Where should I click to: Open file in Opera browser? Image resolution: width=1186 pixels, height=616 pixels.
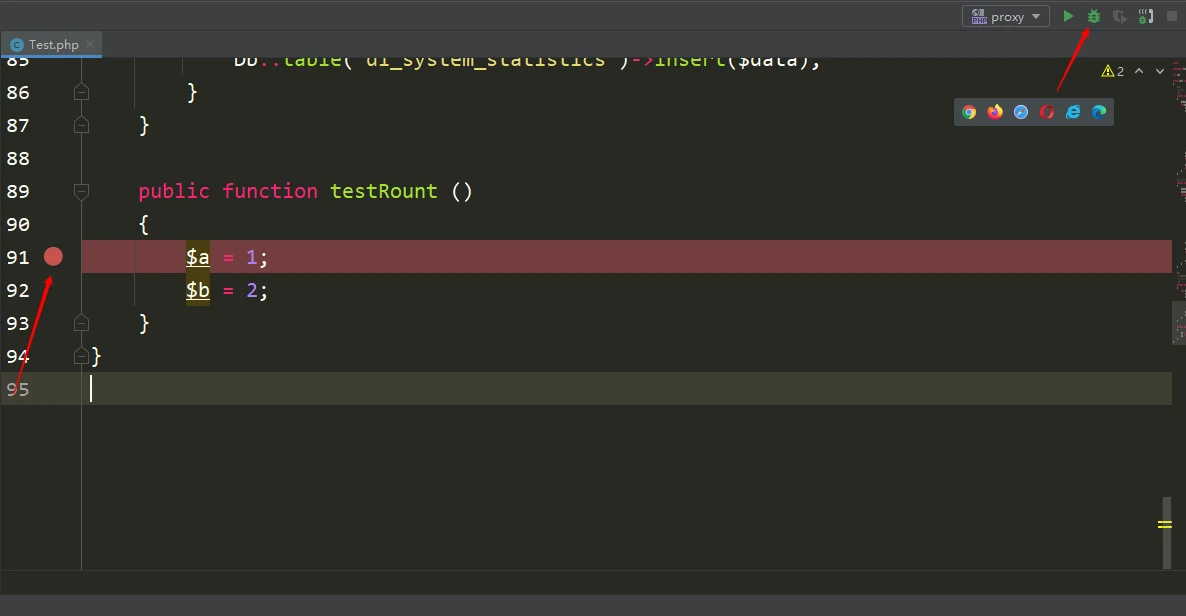tap(1047, 112)
